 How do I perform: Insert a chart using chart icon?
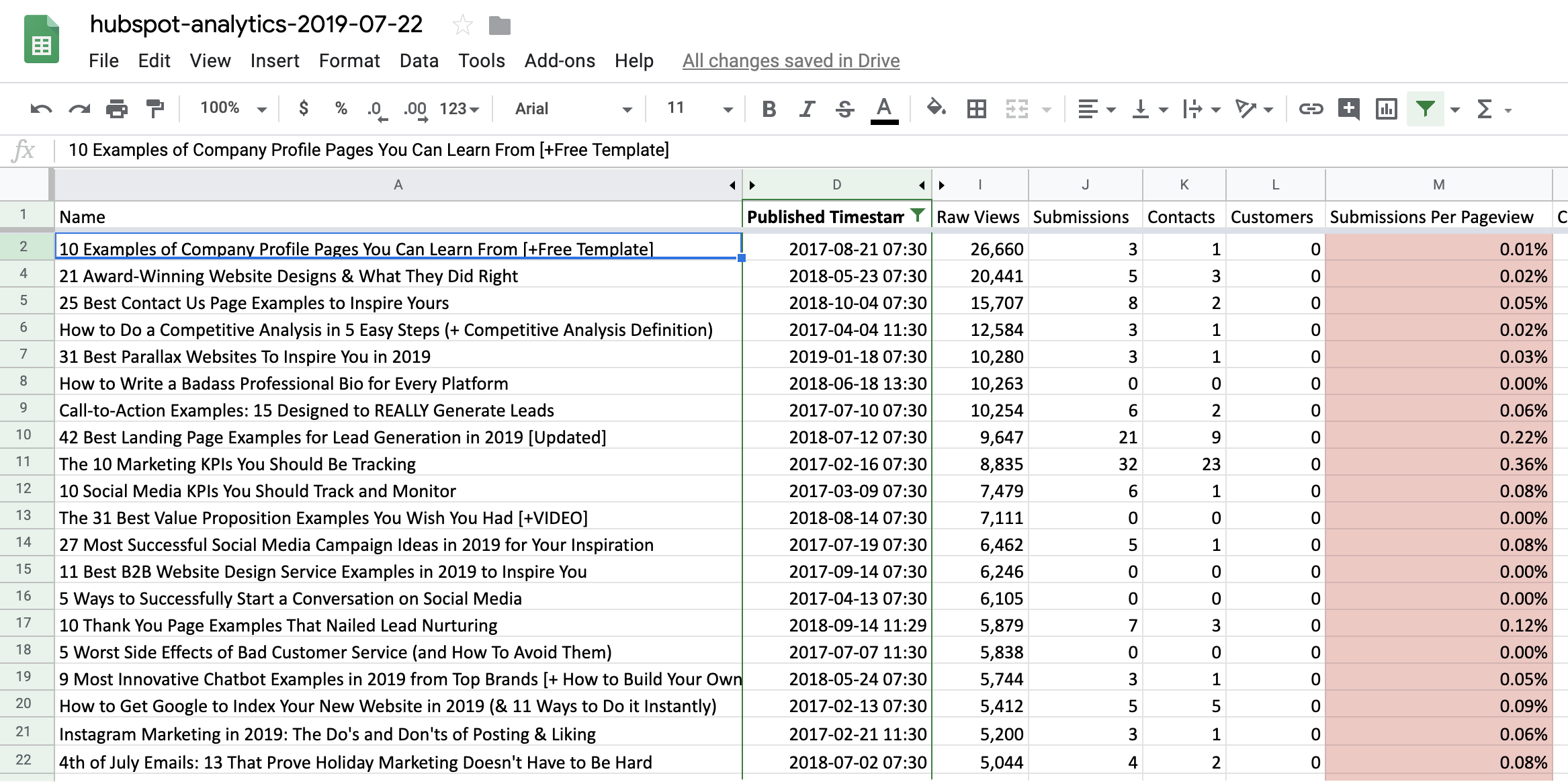tap(1387, 109)
